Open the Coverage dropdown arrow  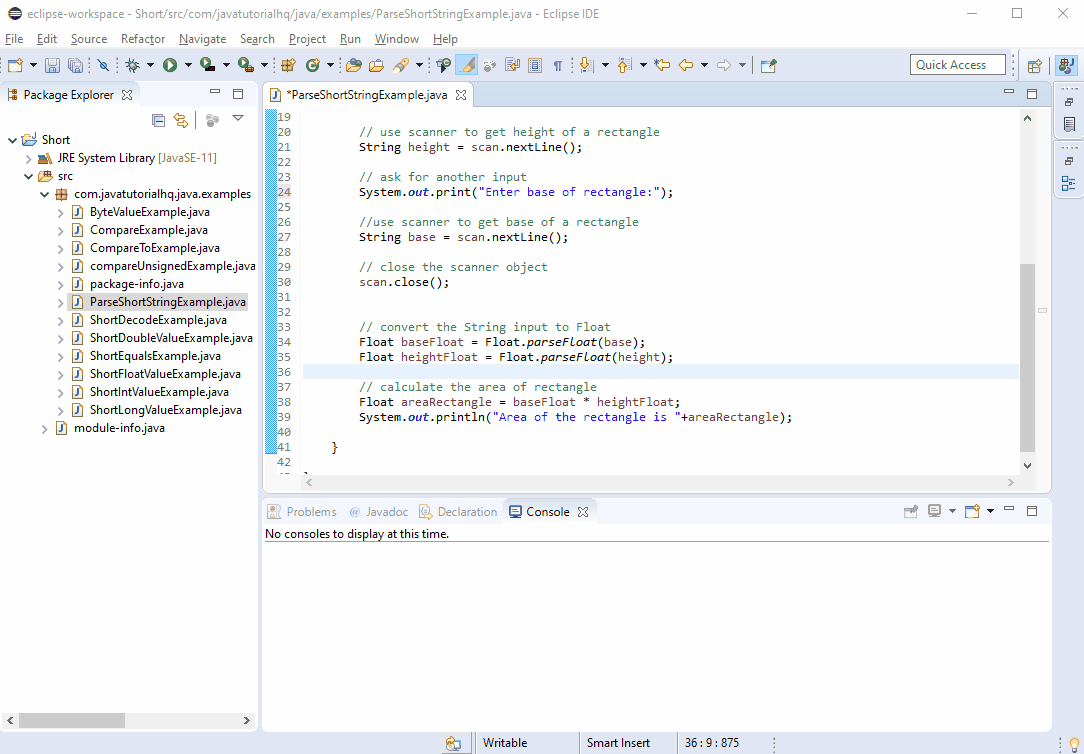click(x=225, y=65)
